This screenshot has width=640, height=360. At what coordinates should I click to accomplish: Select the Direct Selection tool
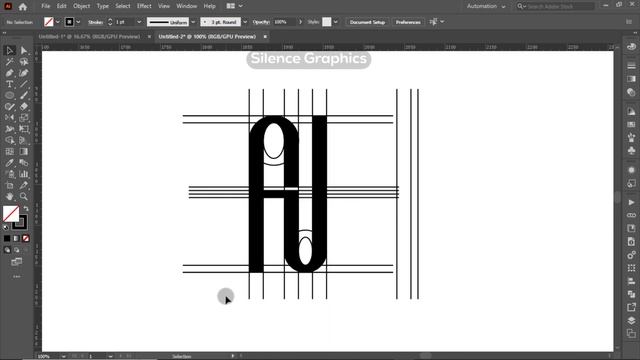[24, 50]
